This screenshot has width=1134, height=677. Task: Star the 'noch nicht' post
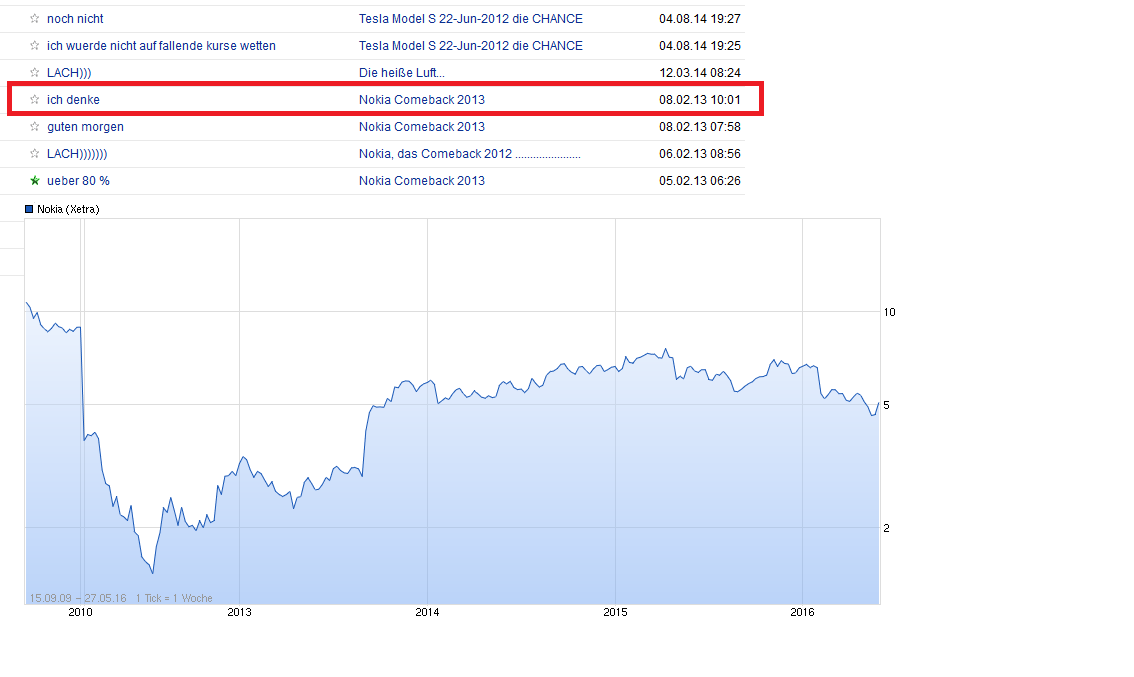click(x=34, y=19)
